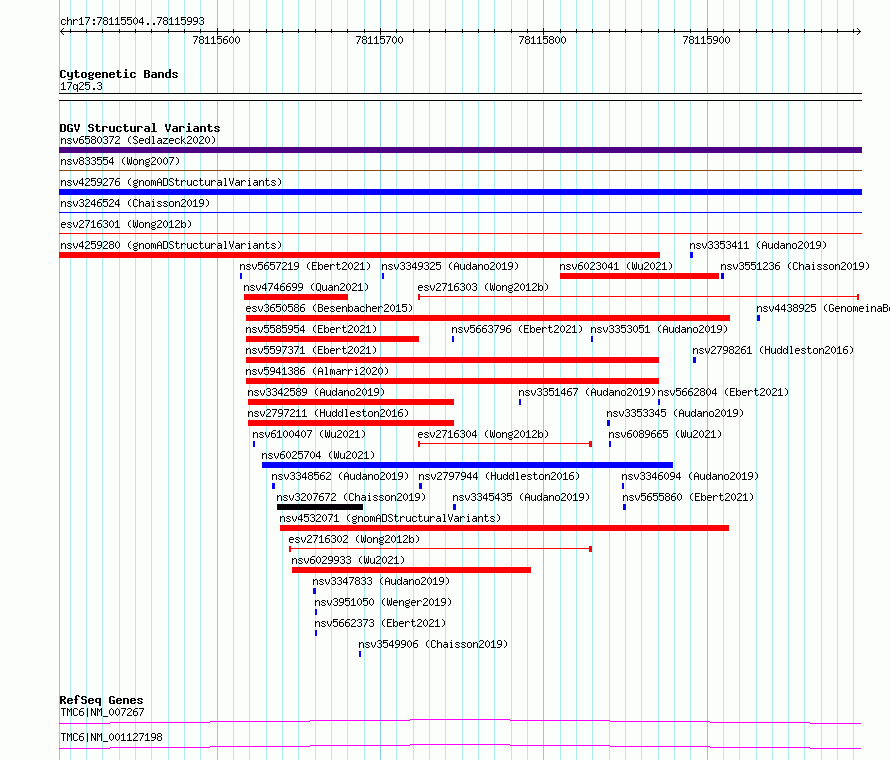Click nsv3342589 (Audano2019) label
The width and height of the screenshot is (890, 760).
coord(316,392)
